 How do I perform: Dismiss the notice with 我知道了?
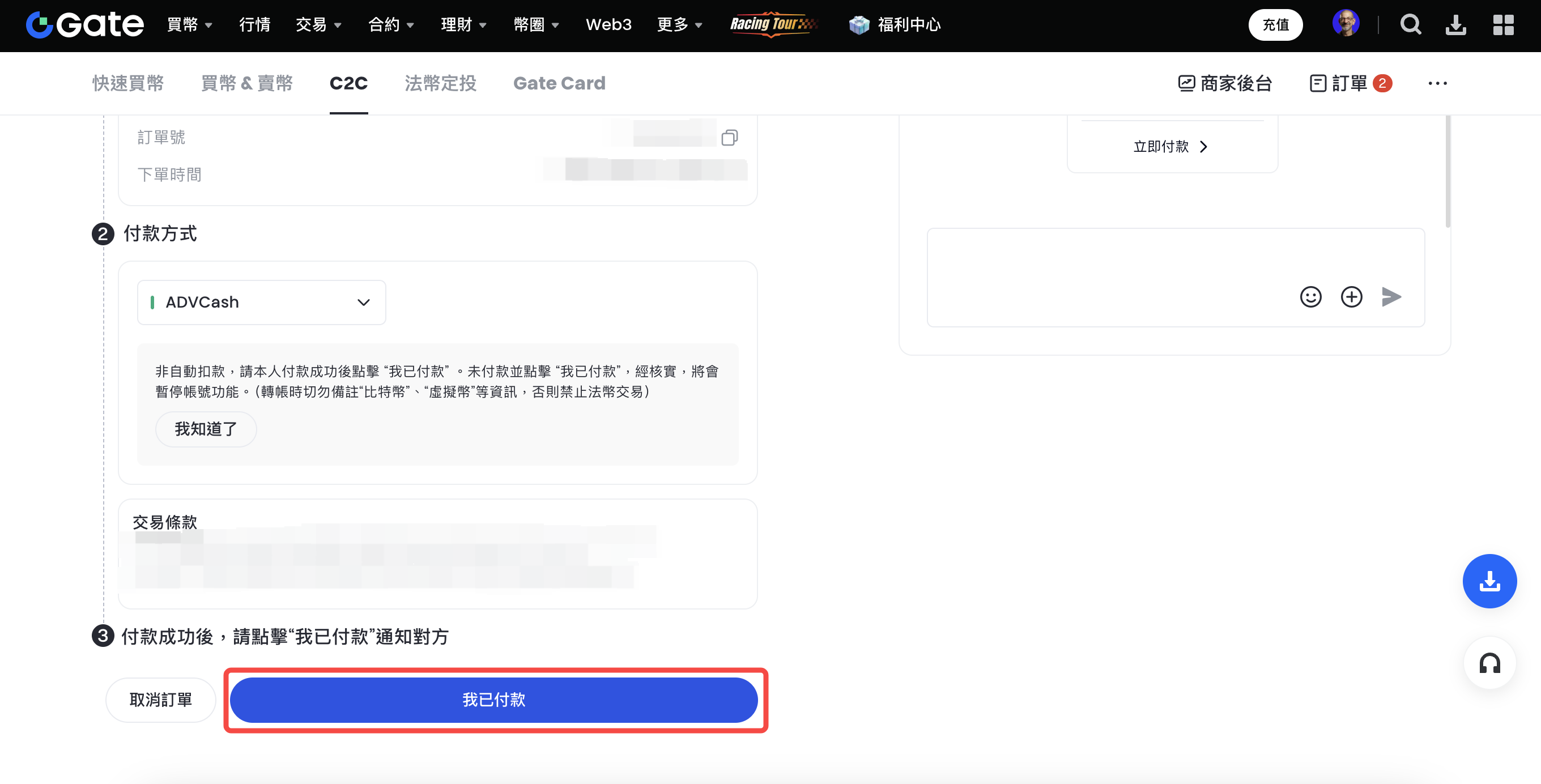[206, 429]
